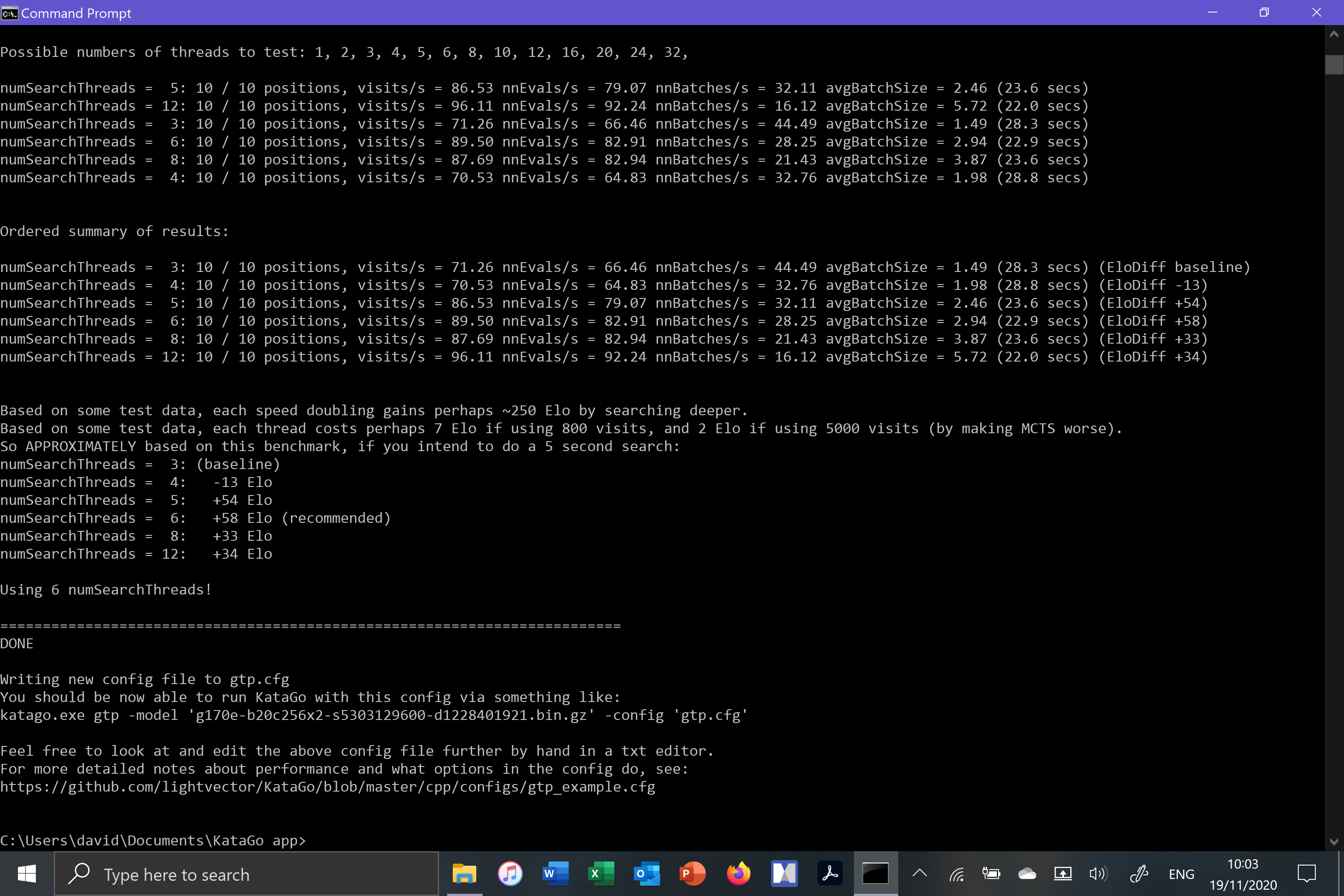Open the volume speaker control
Viewport: 1344px width, 896px height.
click(1098, 874)
